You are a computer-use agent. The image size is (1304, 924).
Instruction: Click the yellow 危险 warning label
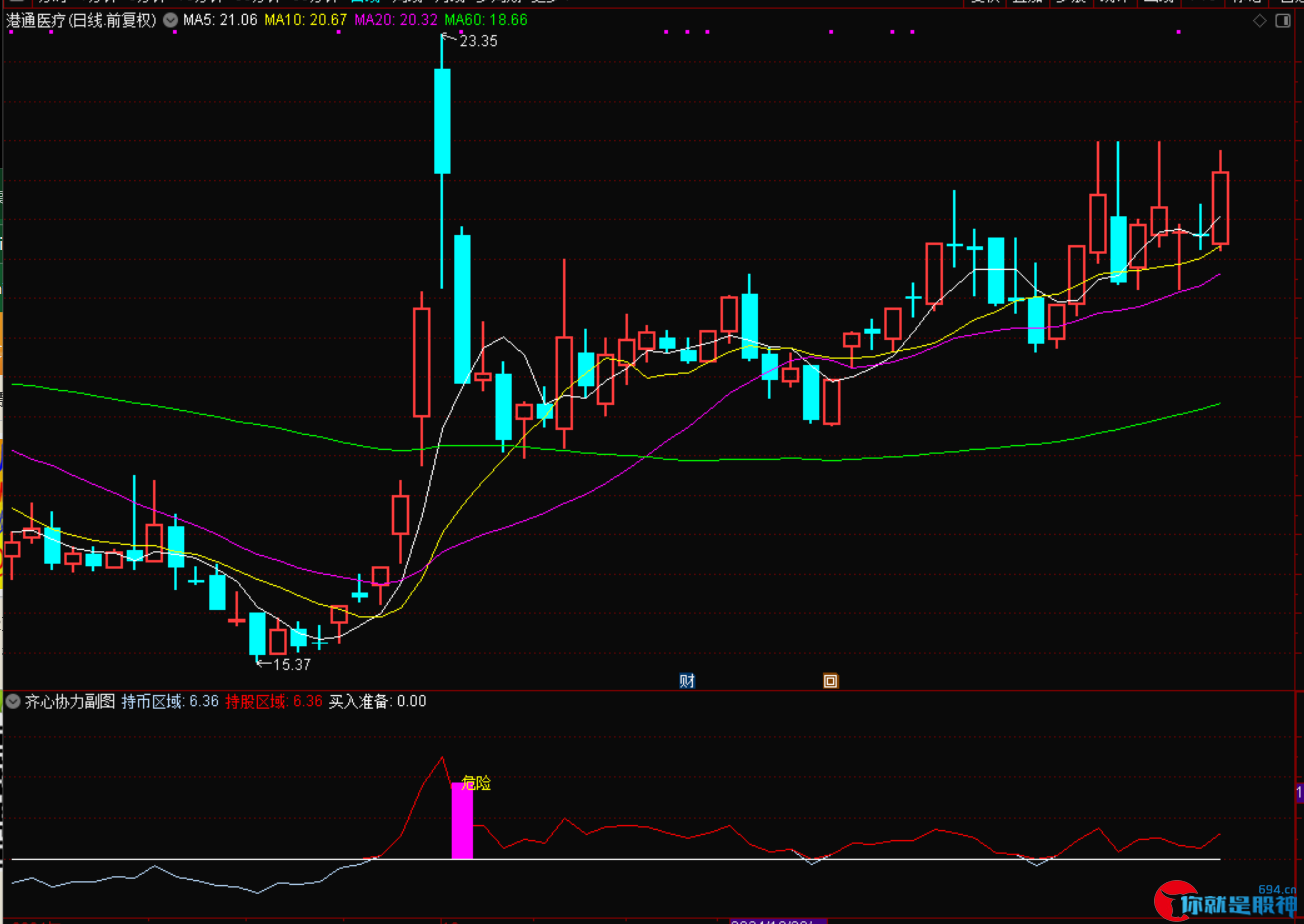point(476,784)
